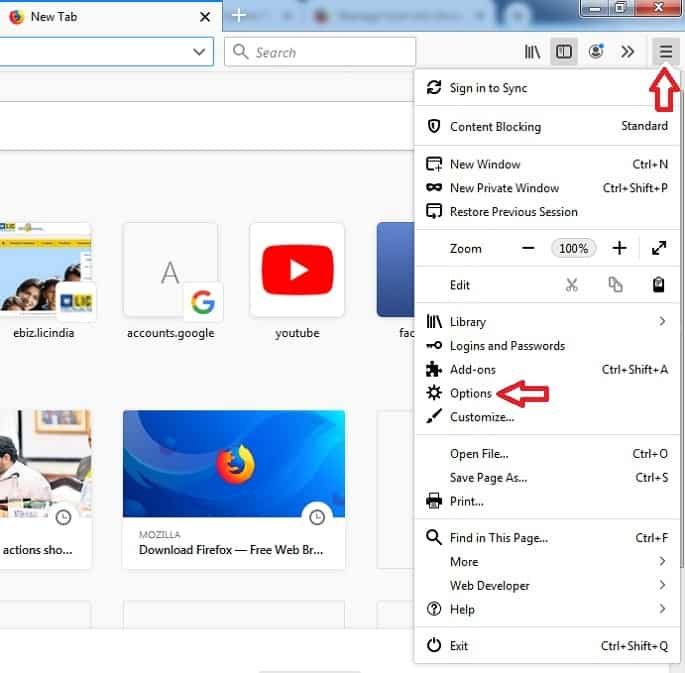The width and height of the screenshot is (685, 673).
Task: Zoom in with the plus button
Action: point(619,248)
